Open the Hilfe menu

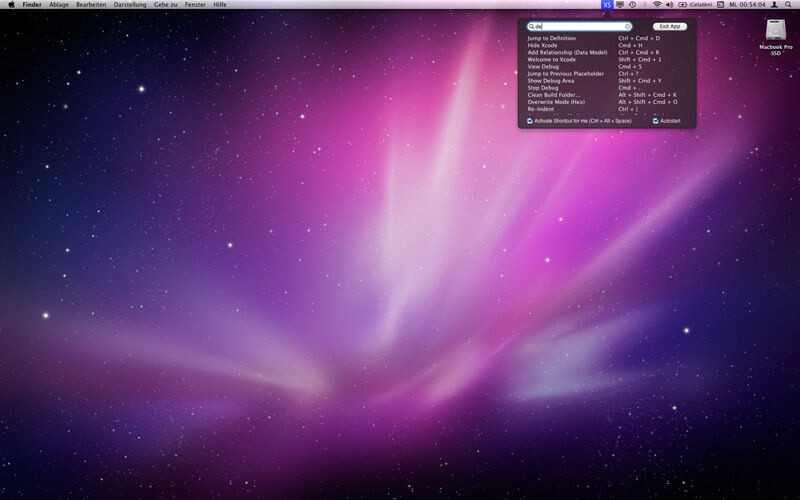220,5
